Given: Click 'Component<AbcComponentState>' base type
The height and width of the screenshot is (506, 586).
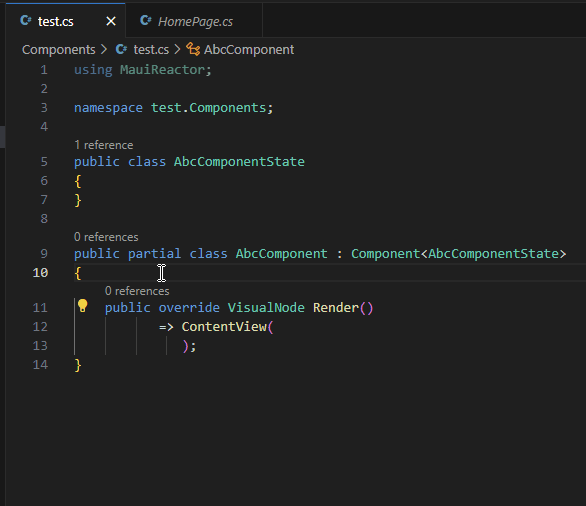Looking at the screenshot, I should (459, 254).
